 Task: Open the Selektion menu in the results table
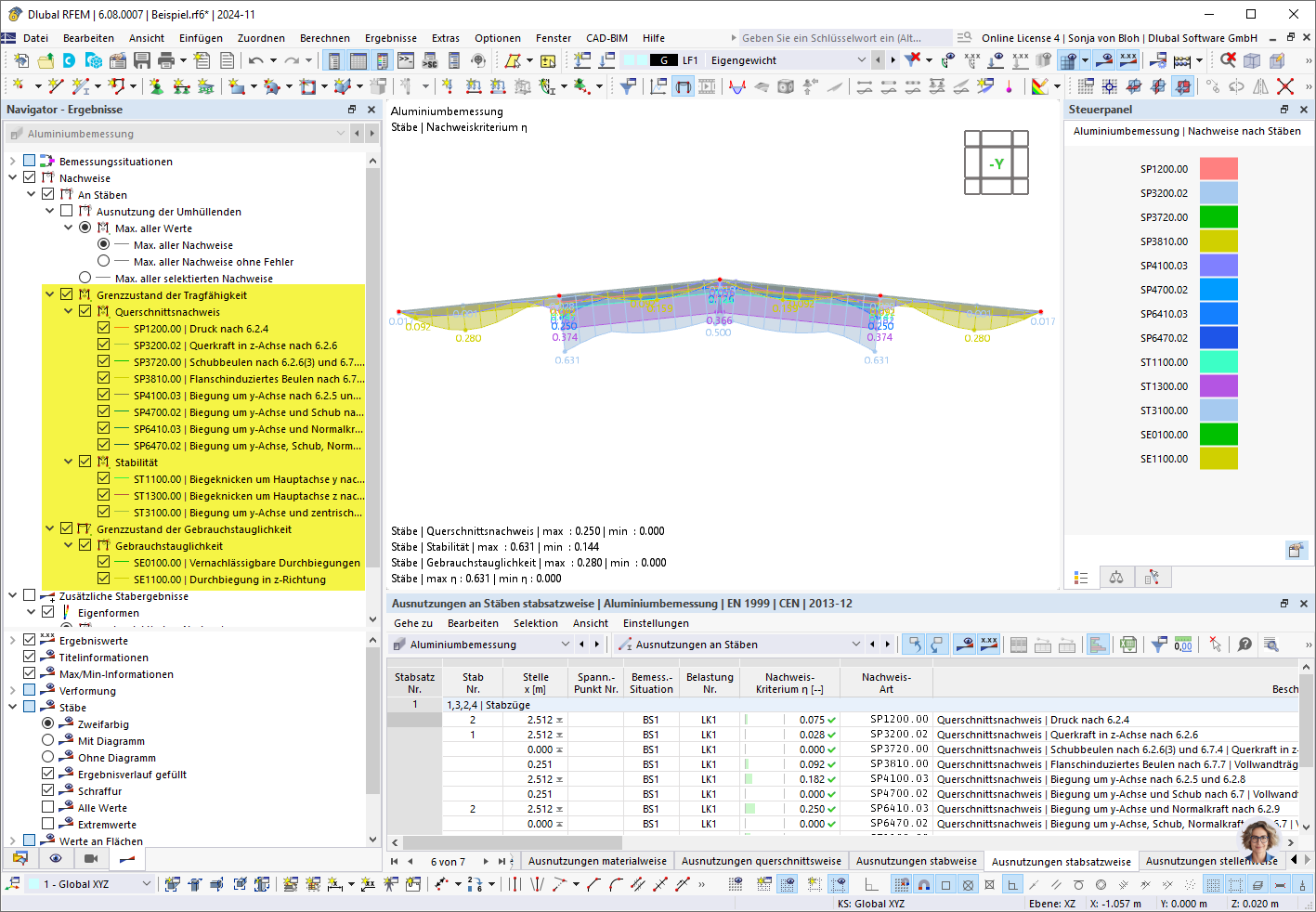536,623
